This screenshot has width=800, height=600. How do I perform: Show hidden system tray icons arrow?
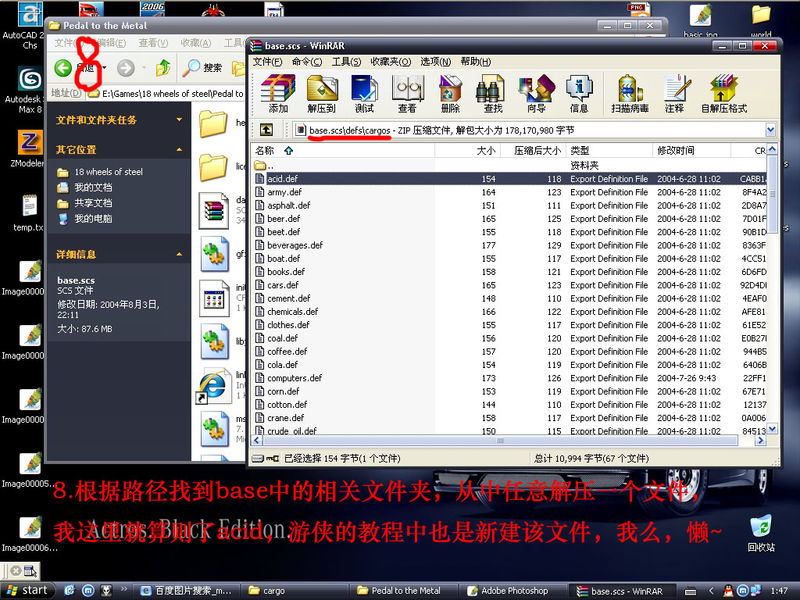[711, 590]
